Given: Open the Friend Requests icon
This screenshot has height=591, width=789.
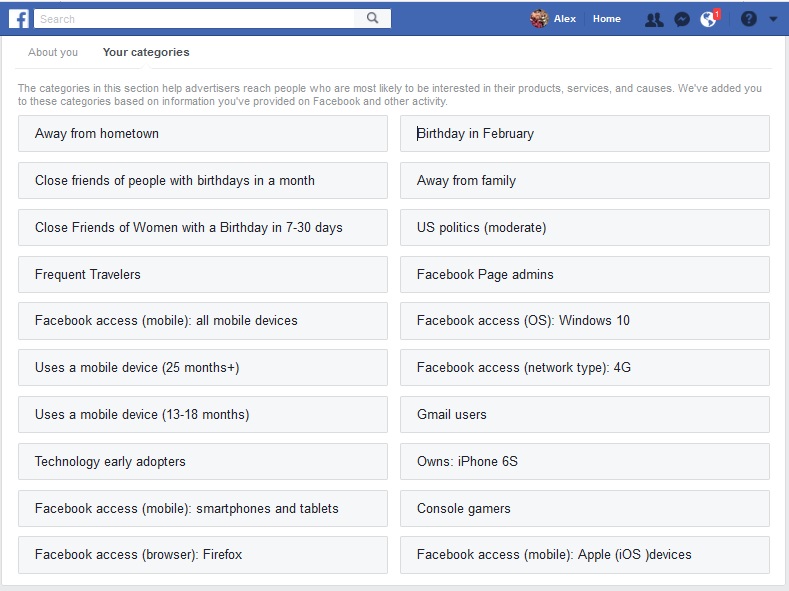Looking at the screenshot, I should coord(654,19).
